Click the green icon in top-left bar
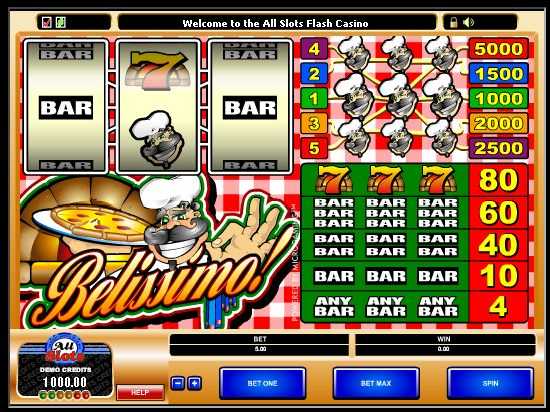Screen dimensions: 550x412 (x=61, y=22)
